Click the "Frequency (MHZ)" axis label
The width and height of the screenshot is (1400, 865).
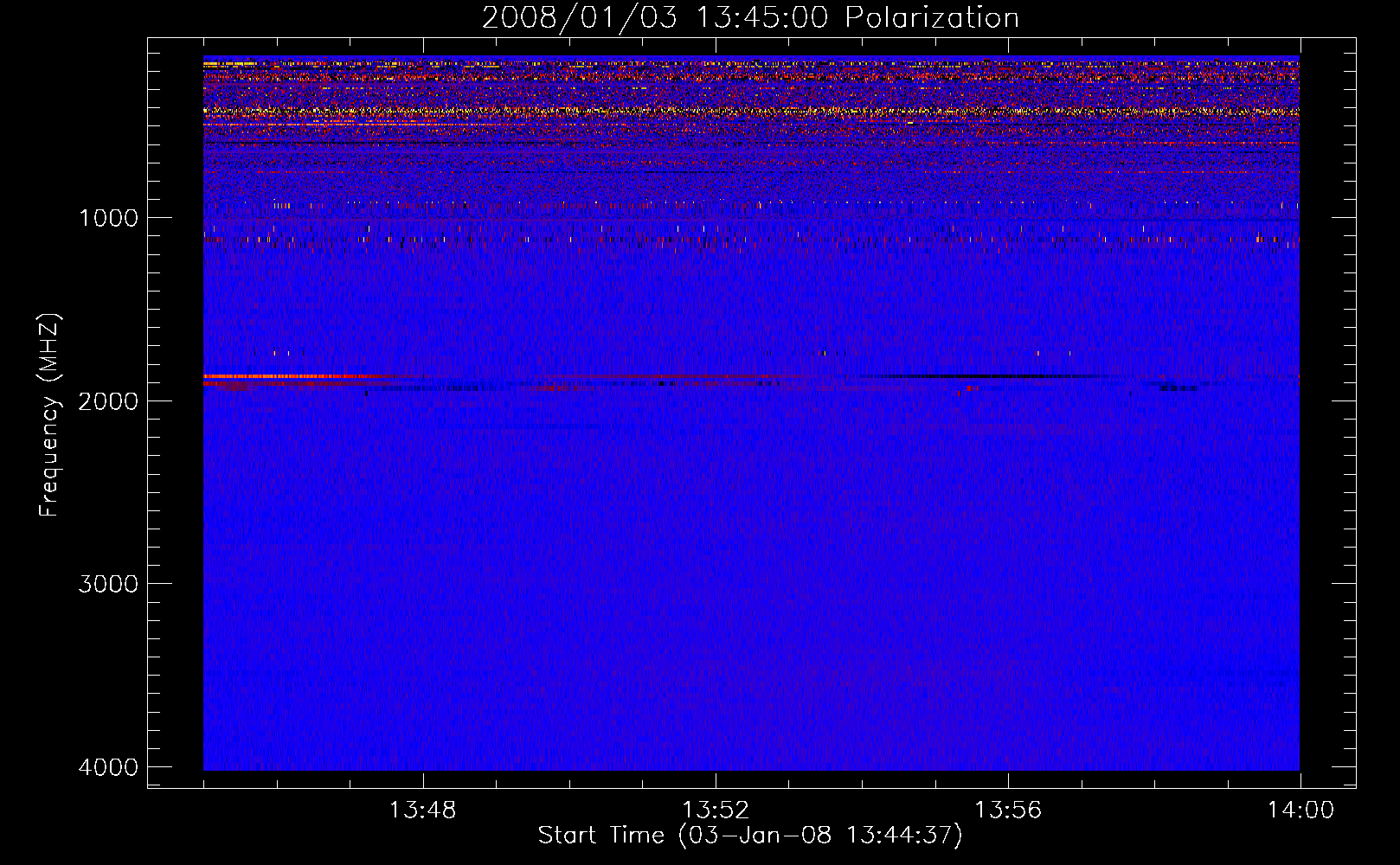[x=49, y=415]
